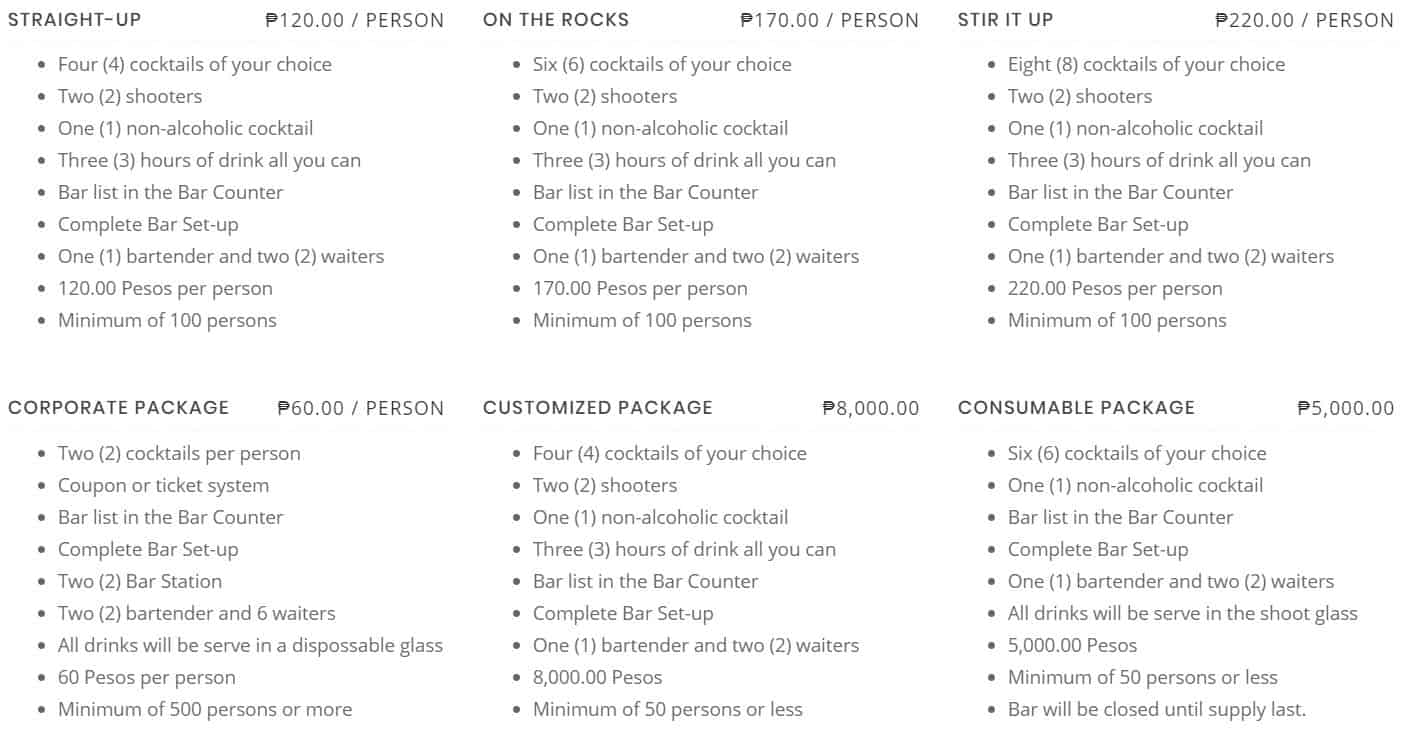Click 'Eight (8) cocktails of your choice'
The height and width of the screenshot is (741, 1409).
(x=1146, y=65)
